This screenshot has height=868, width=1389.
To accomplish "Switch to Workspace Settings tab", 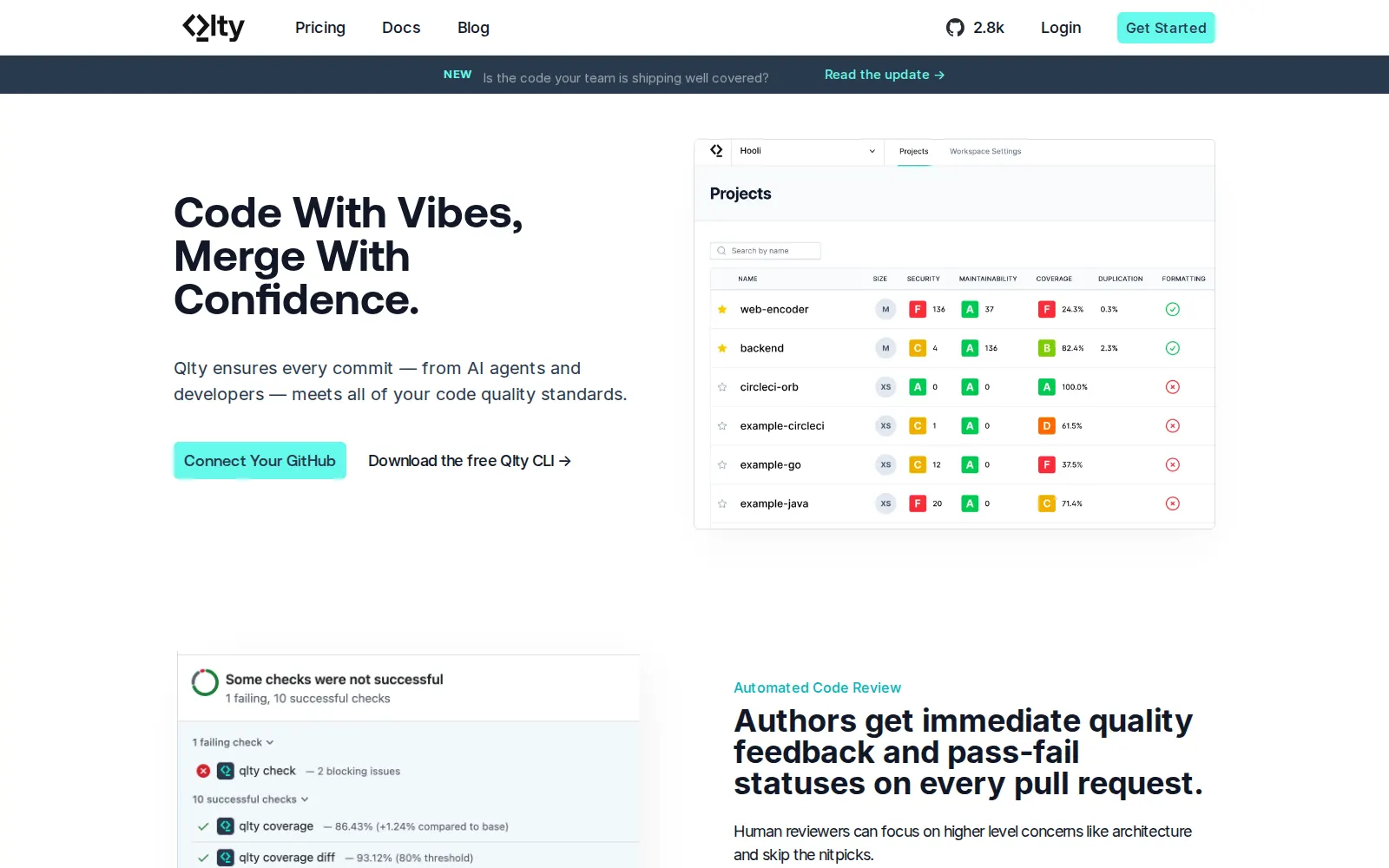I will [985, 151].
